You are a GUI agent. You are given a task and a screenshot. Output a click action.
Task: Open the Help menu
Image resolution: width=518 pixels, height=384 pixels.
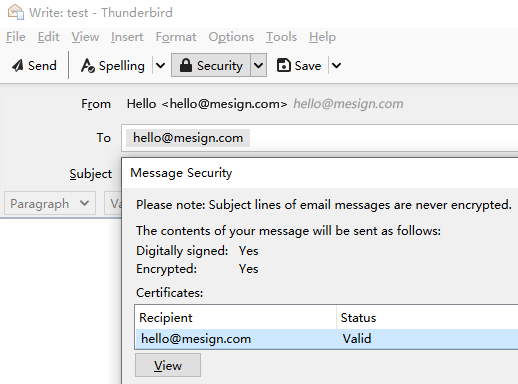coord(322,37)
